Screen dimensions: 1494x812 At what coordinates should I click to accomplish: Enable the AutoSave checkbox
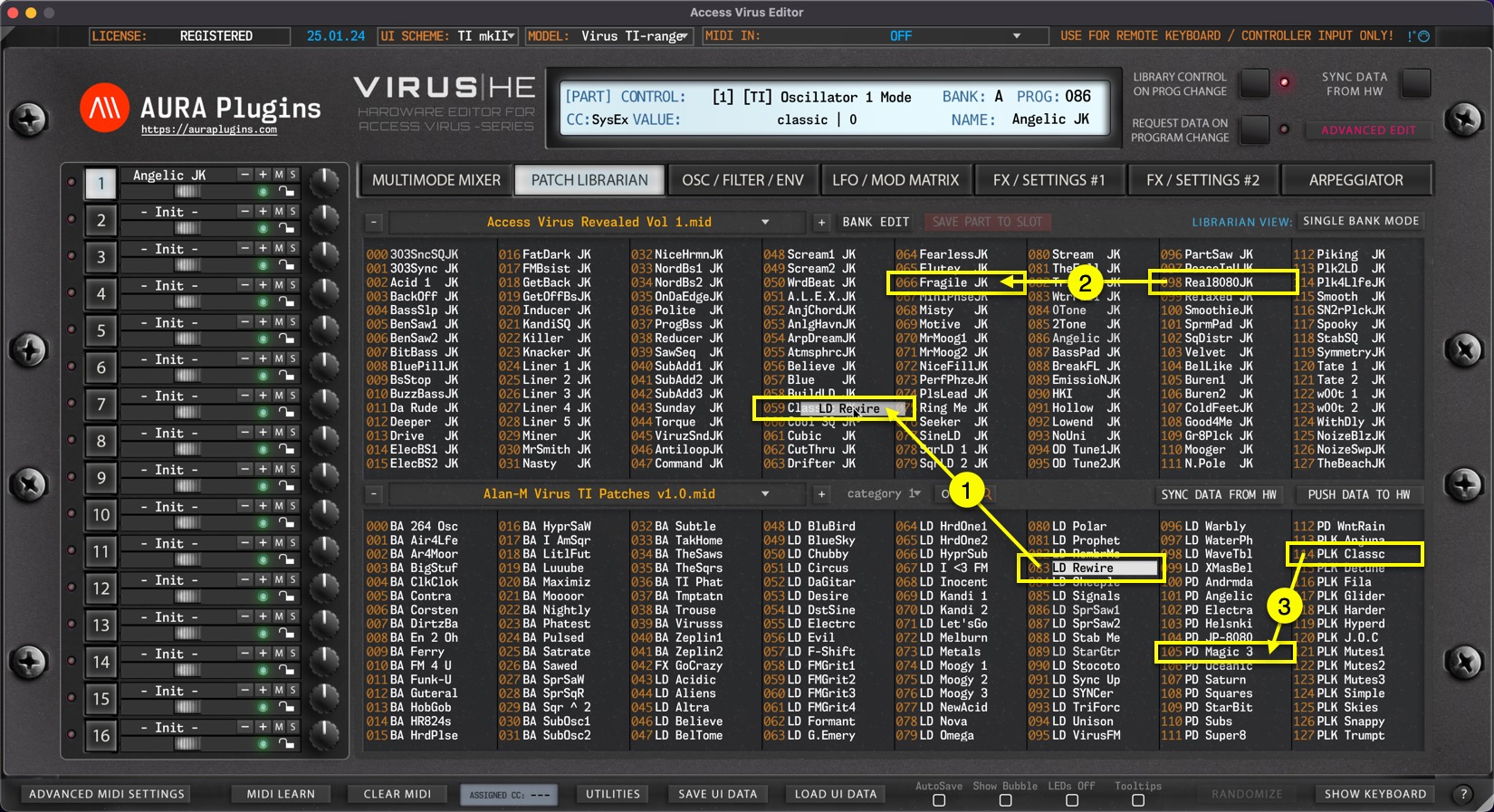point(939,800)
